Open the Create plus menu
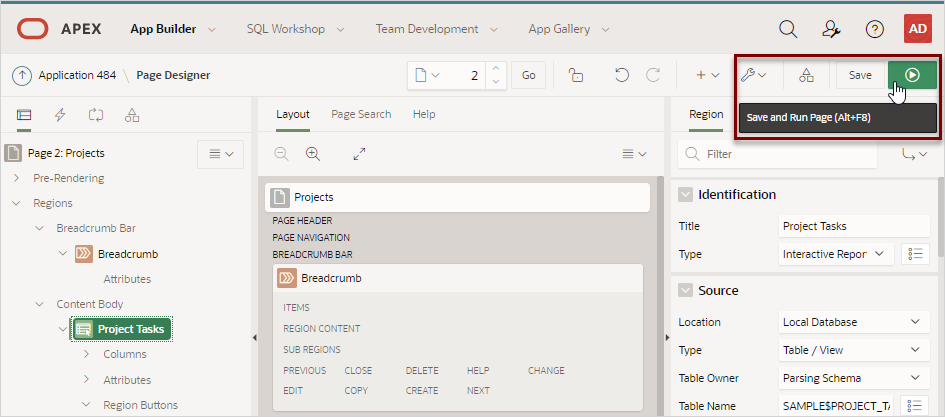 click(x=708, y=75)
